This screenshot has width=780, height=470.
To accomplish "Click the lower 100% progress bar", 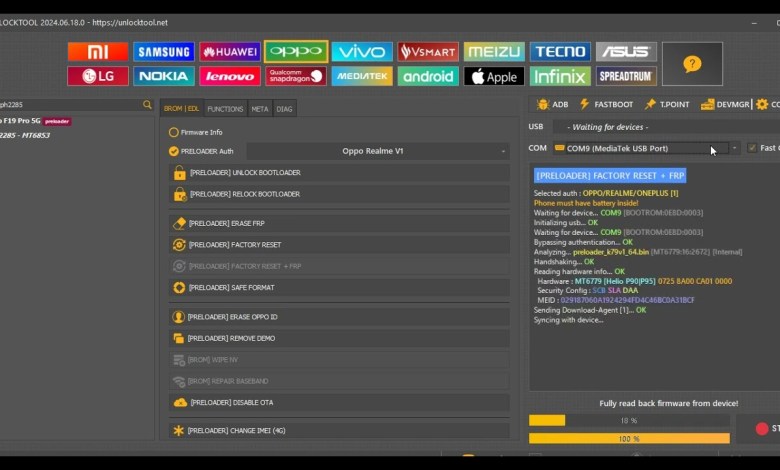I will [629, 438].
